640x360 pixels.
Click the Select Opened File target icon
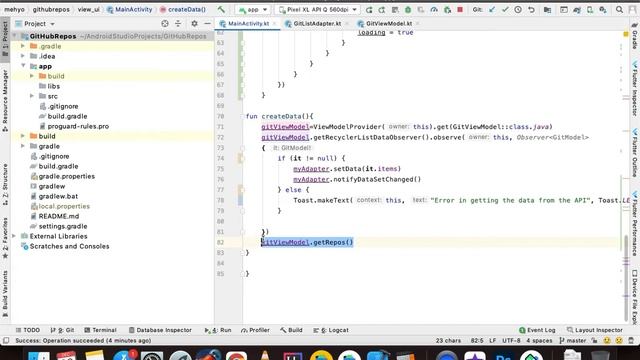(x=165, y=24)
